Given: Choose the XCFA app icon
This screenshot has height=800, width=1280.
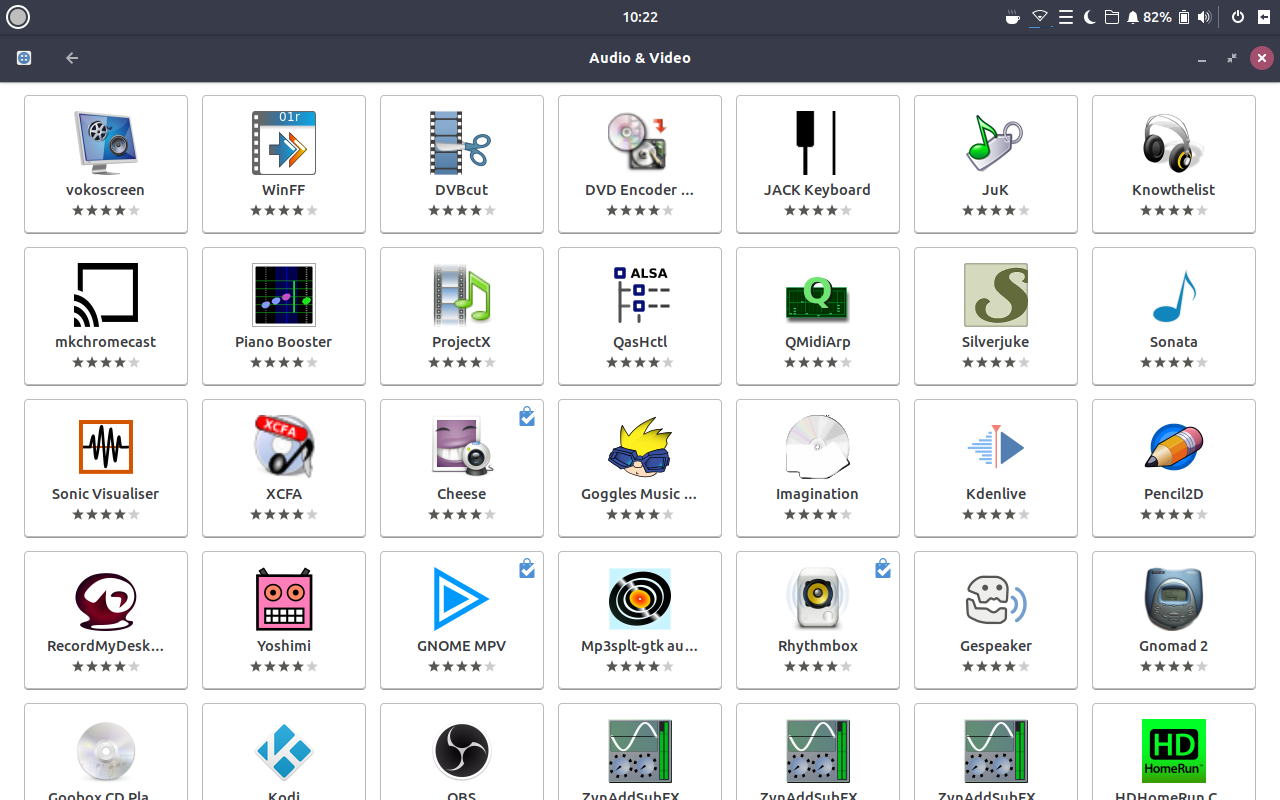Looking at the screenshot, I should click(x=284, y=447).
